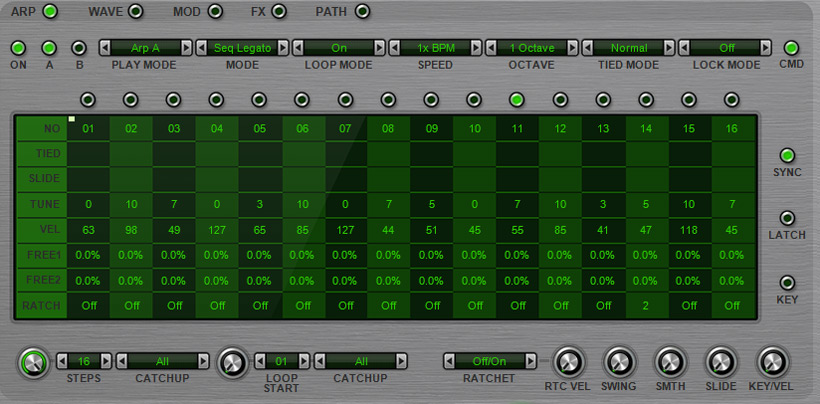Click previous arrow of STEPS selector
820x404 pixels.
tap(62, 361)
